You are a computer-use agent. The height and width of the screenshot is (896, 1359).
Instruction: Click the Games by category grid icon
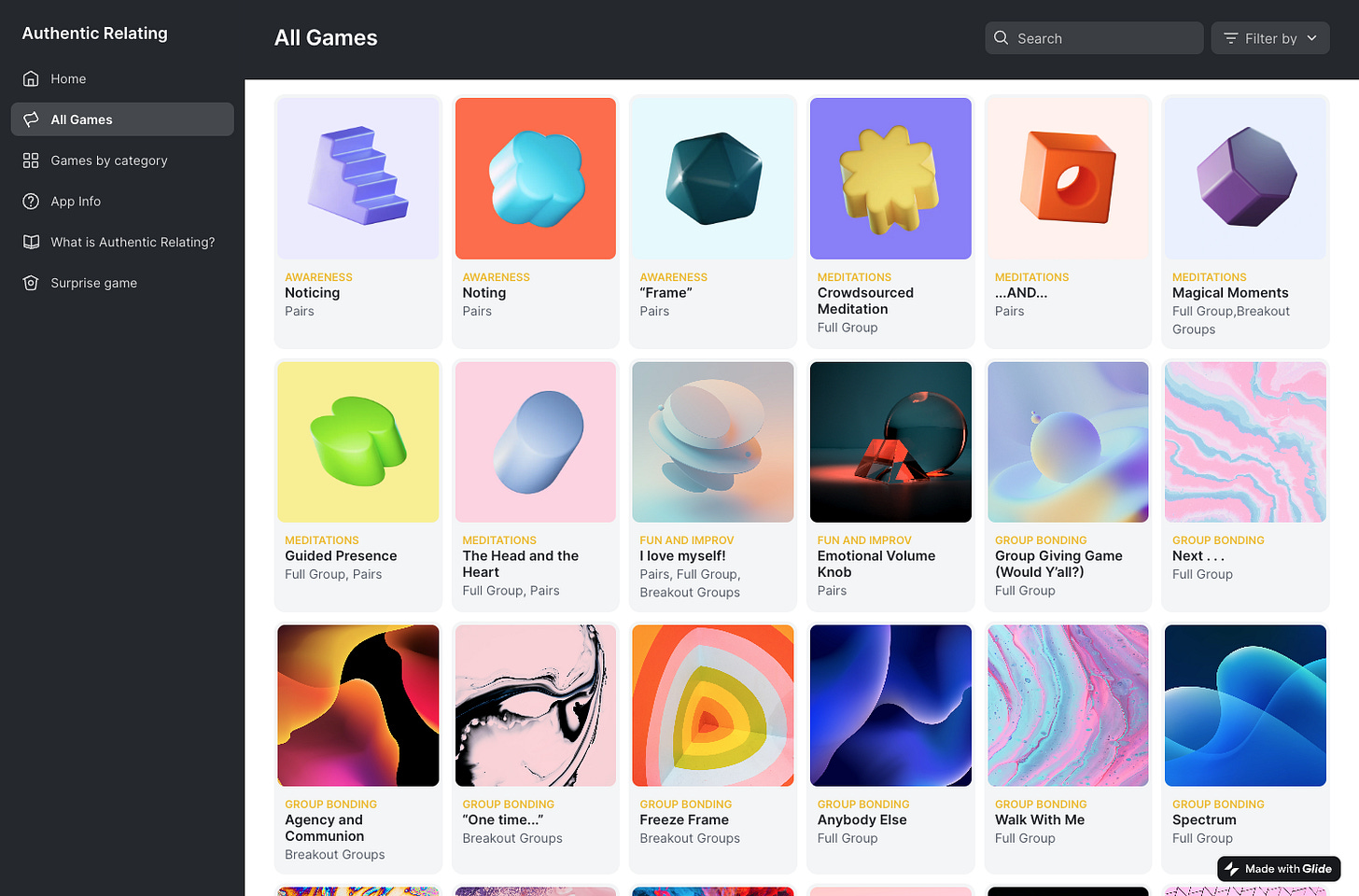click(31, 161)
